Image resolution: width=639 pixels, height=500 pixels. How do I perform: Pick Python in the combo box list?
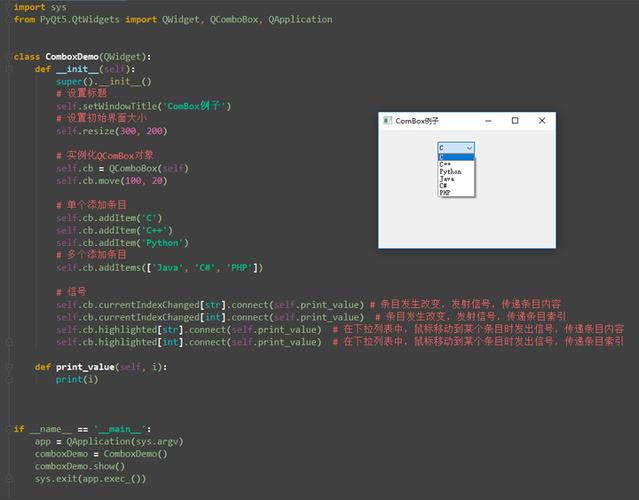tap(456, 172)
